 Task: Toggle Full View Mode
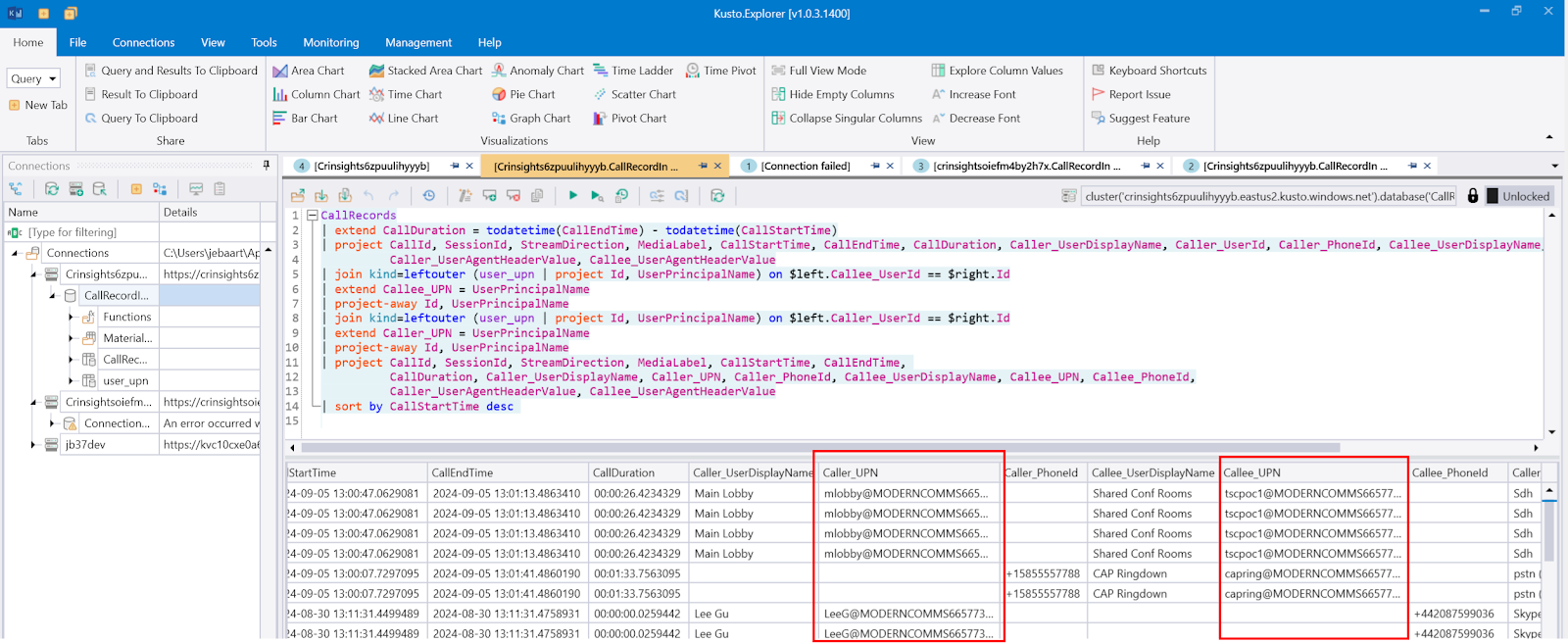click(819, 71)
